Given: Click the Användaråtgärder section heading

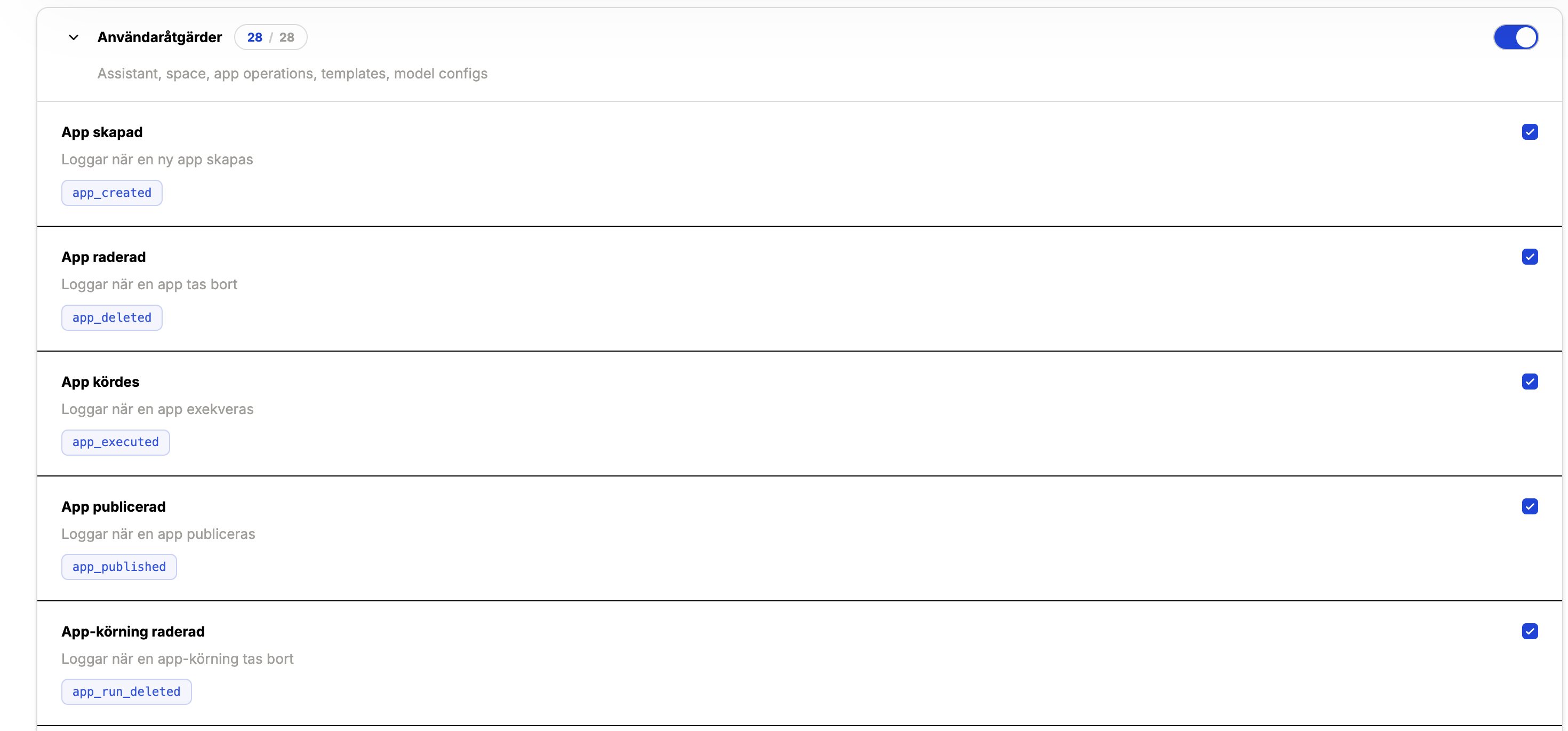Looking at the screenshot, I should [x=159, y=37].
